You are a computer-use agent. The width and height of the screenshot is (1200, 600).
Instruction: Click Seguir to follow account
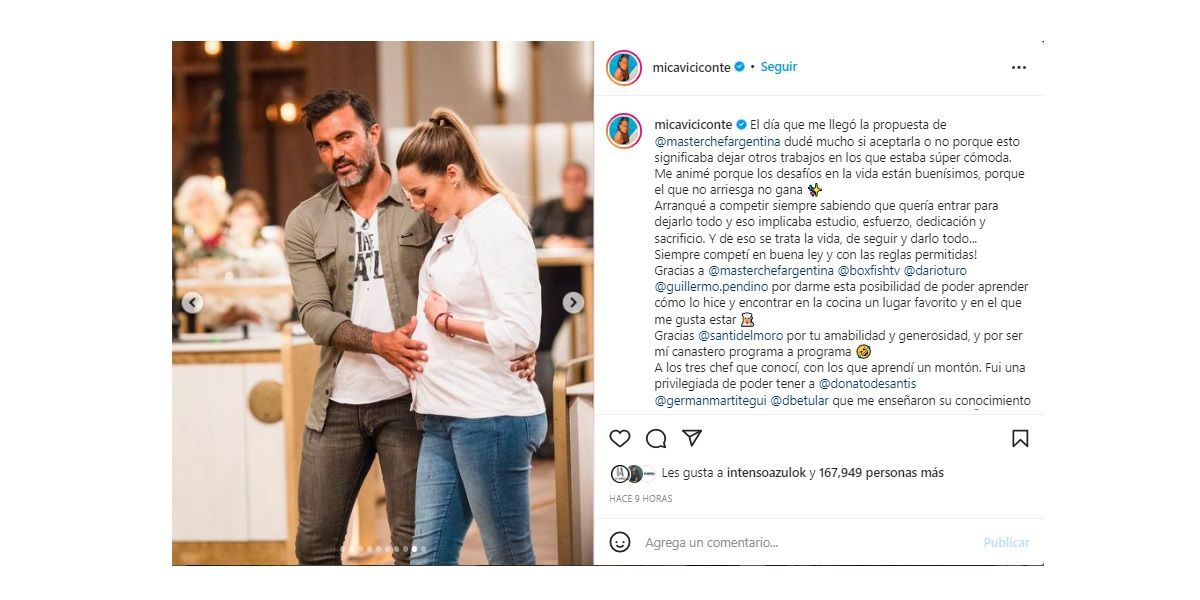point(779,67)
